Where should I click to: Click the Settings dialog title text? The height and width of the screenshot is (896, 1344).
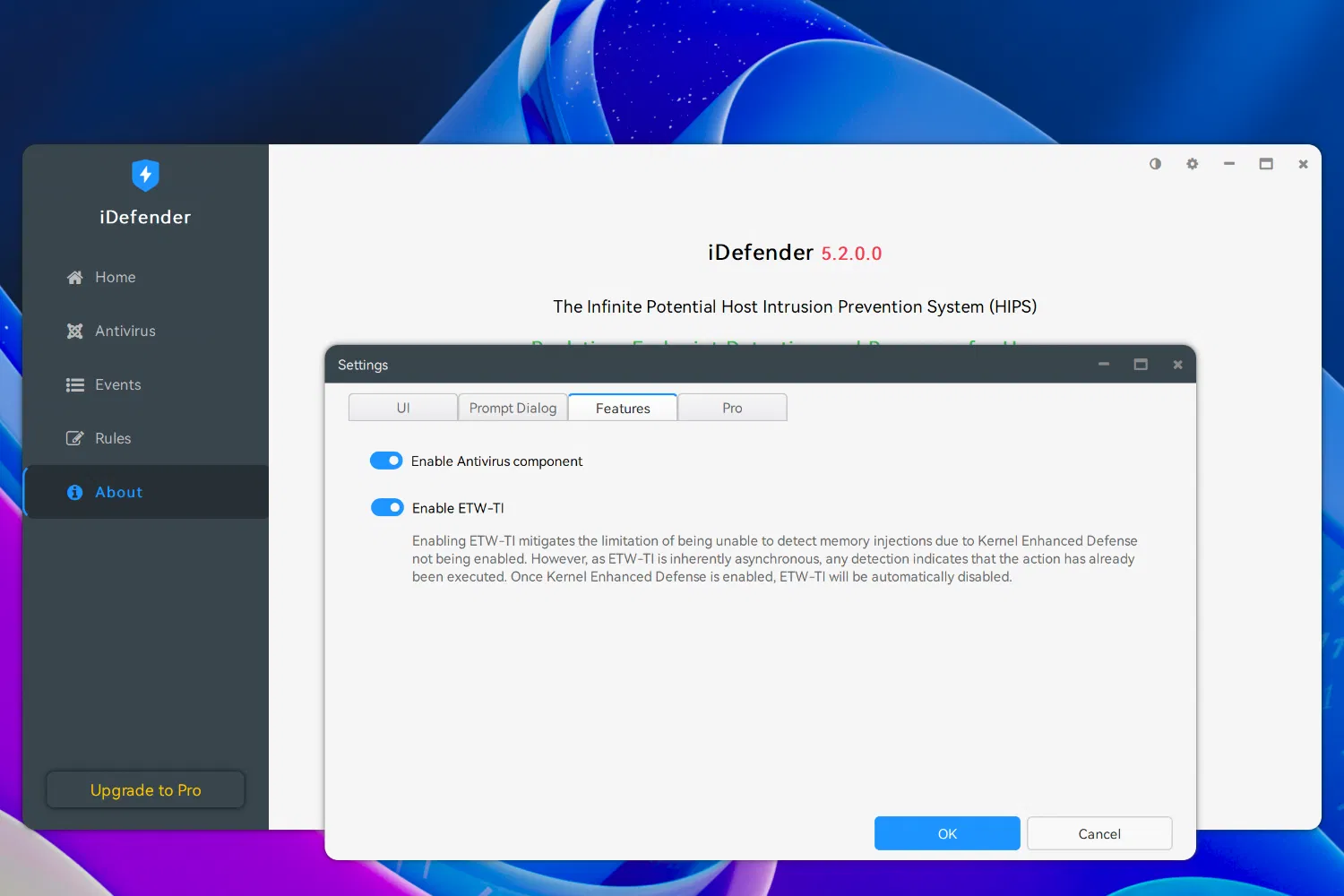pyautogui.click(x=363, y=365)
